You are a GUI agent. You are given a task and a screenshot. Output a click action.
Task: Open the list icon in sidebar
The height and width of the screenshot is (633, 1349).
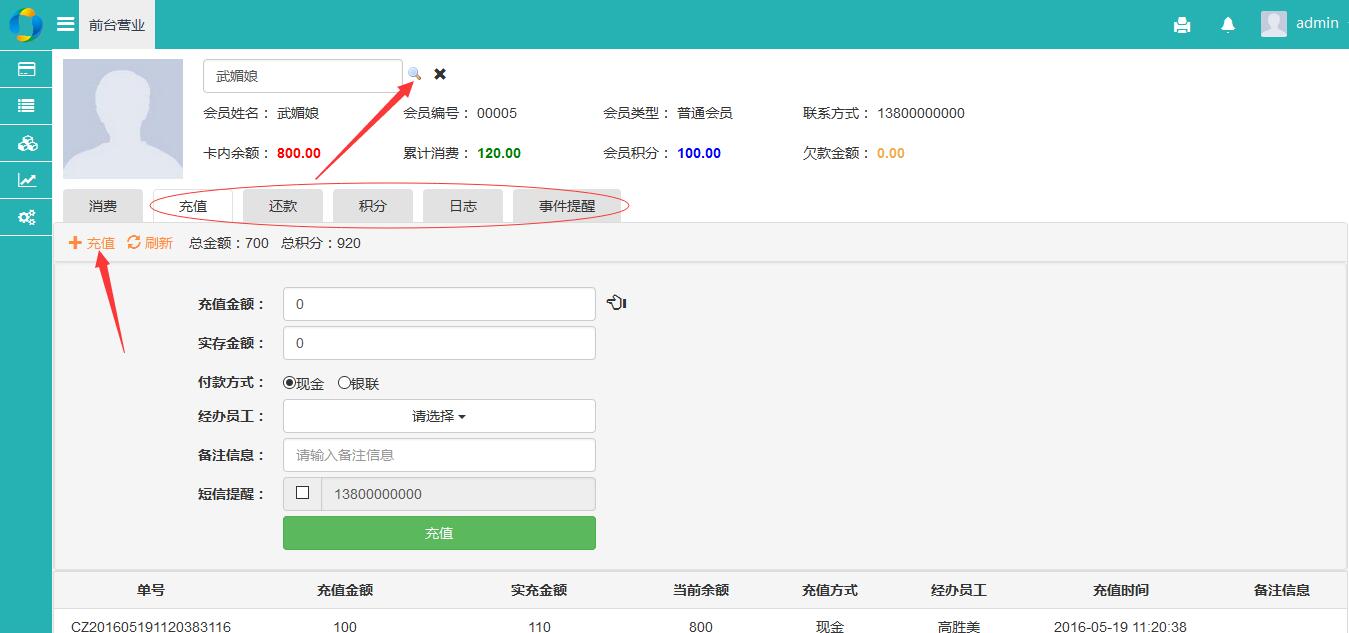pos(27,106)
